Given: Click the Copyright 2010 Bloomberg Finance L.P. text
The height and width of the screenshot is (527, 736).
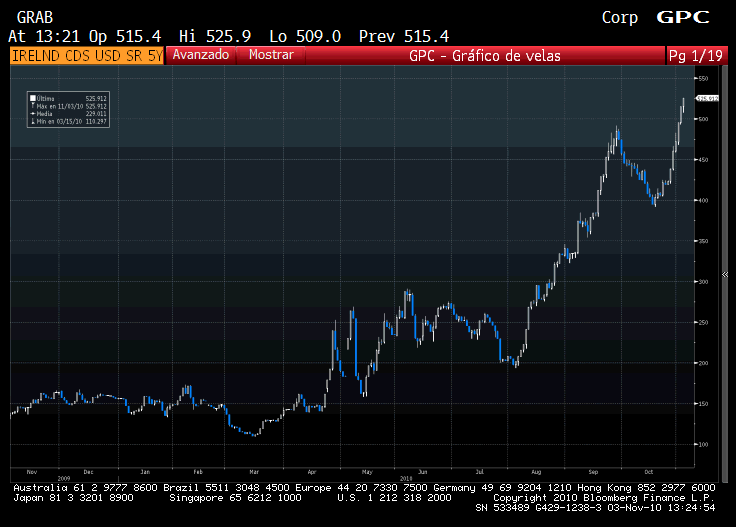Looking at the screenshot, I should 604,498.
